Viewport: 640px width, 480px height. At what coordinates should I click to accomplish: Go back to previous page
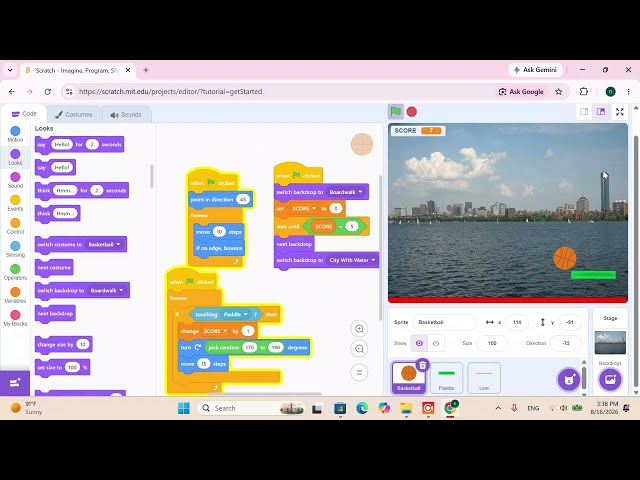pyautogui.click(x=12, y=91)
